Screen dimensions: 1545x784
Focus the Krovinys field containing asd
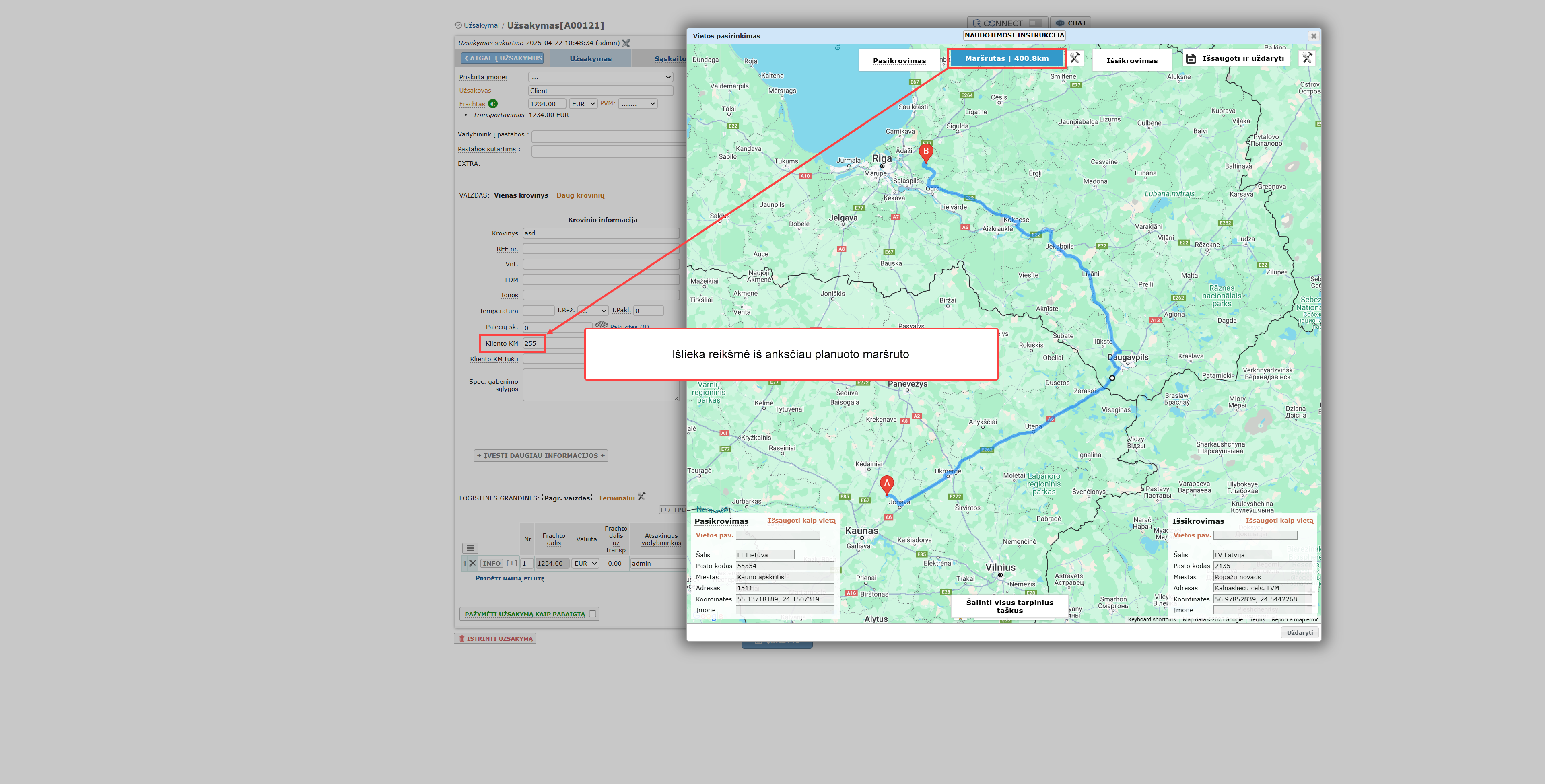click(x=601, y=233)
